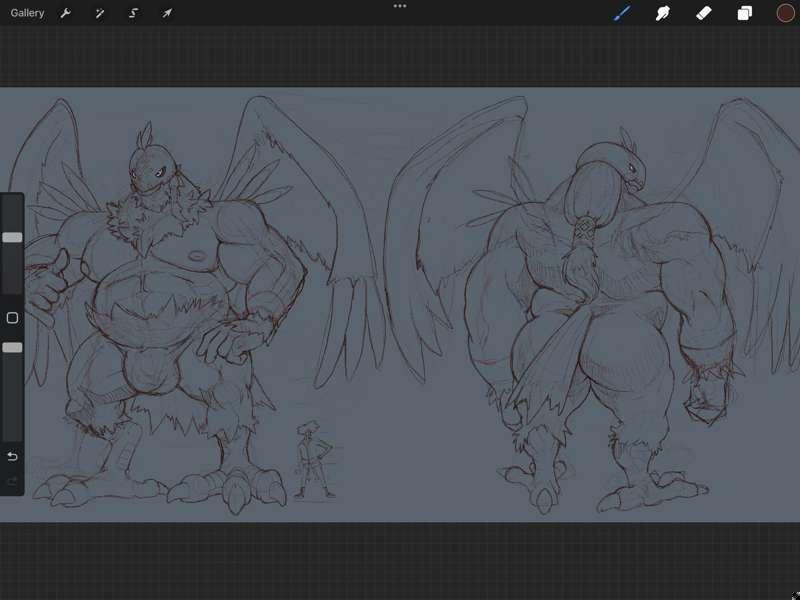Screen dimensions: 800x600
Task: Open the Adjustments magic wand menu
Action: coord(99,13)
